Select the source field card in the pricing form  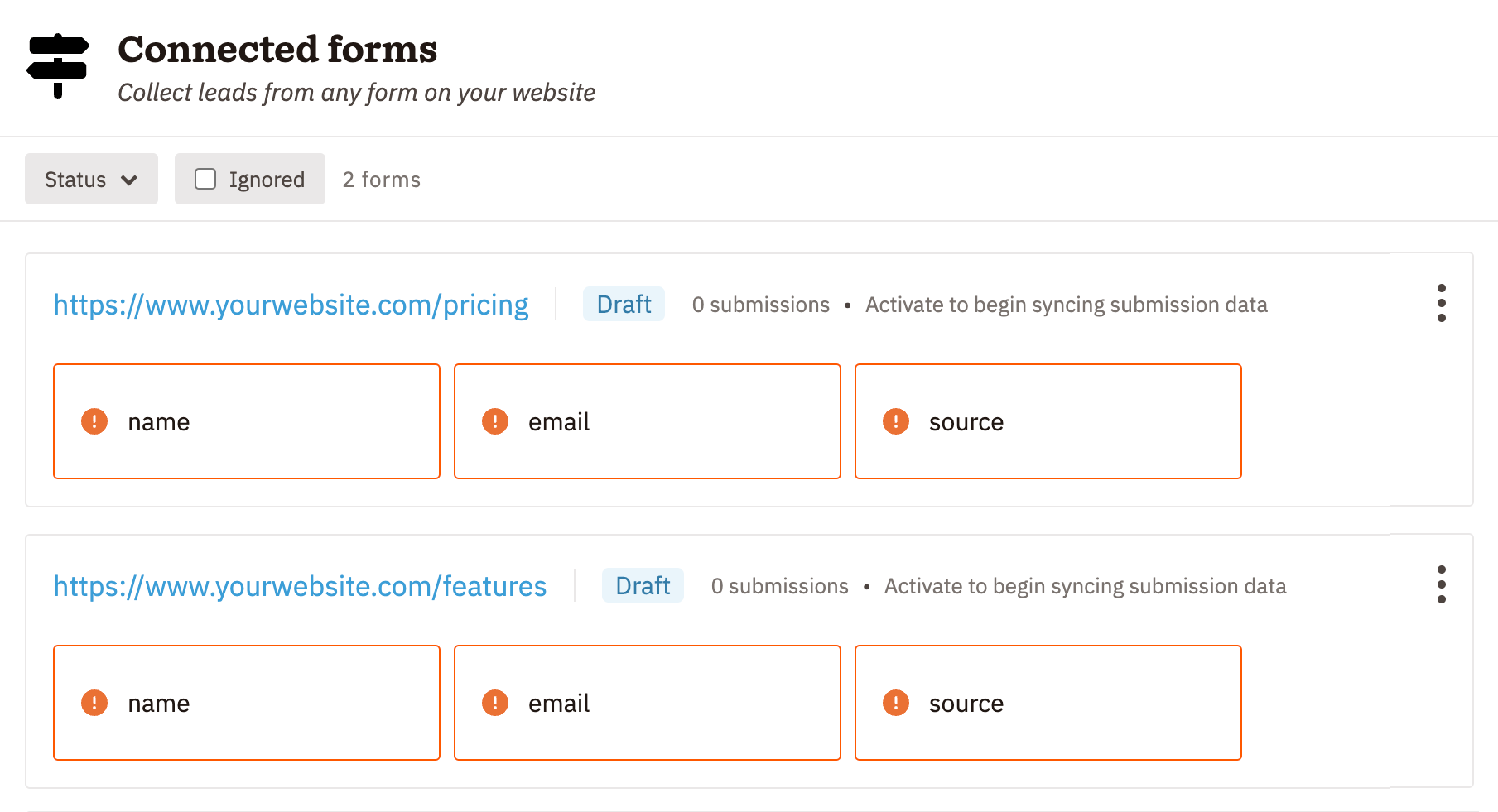click(1048, 421)
